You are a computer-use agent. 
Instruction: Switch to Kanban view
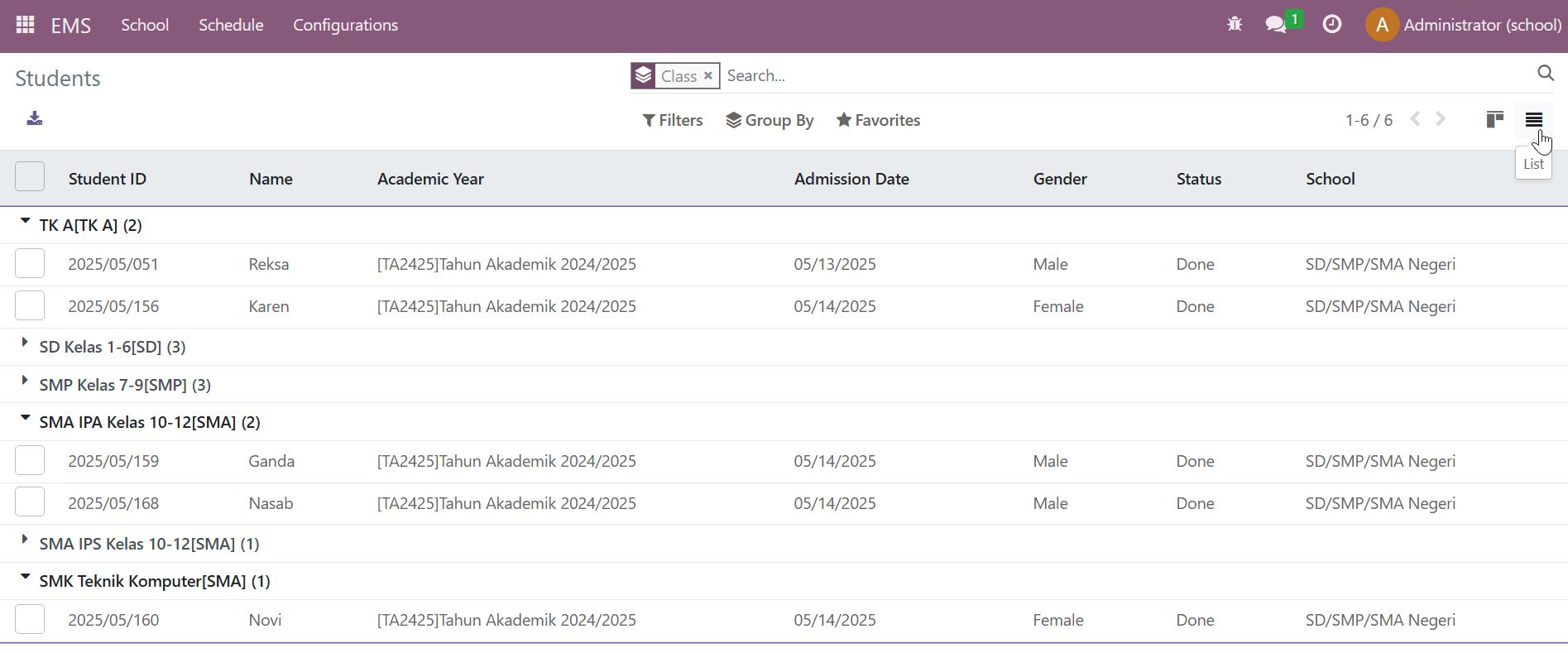click(x=1494, y=120)
